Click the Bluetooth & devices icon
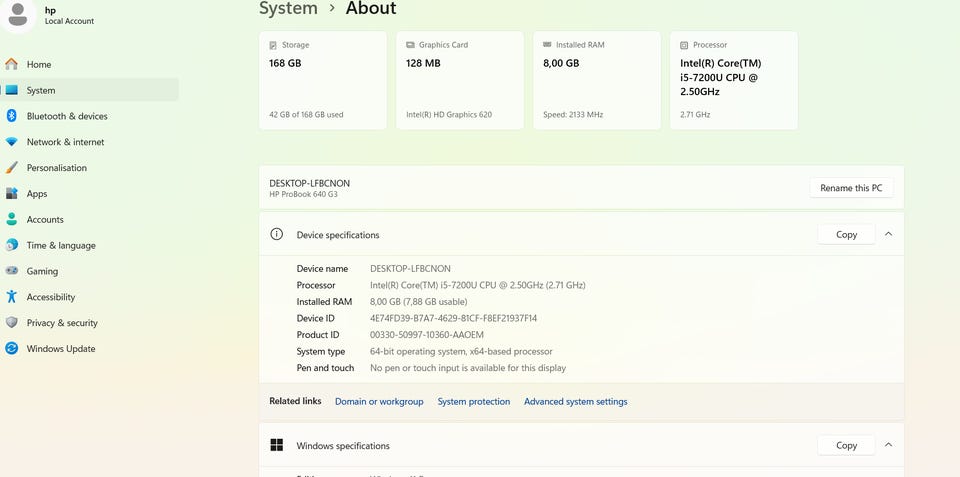The height and width of the screenshot is (477, 960). (12, 116)
